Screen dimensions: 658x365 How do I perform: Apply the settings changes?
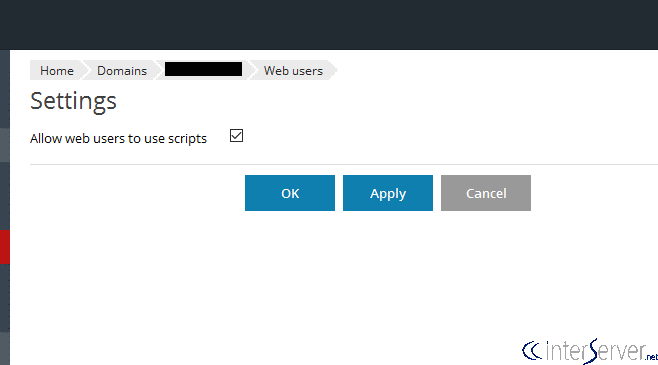coord(388,193)
